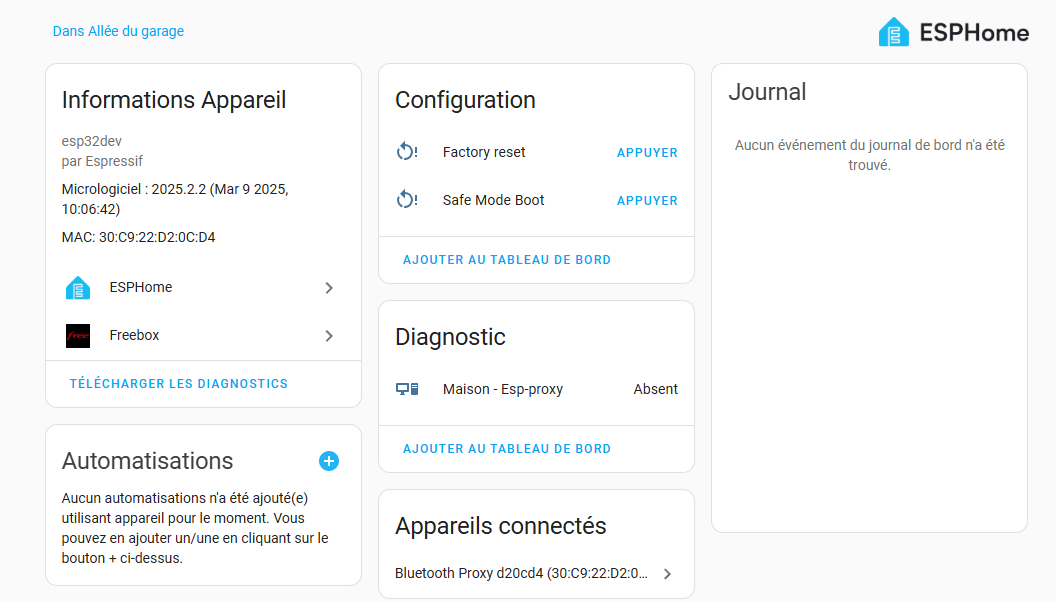The height and width of the screenshot is (602, 1056).
Task: Click the plus icon to add automation
Action: pyautogui.click(x=329, y=461)
